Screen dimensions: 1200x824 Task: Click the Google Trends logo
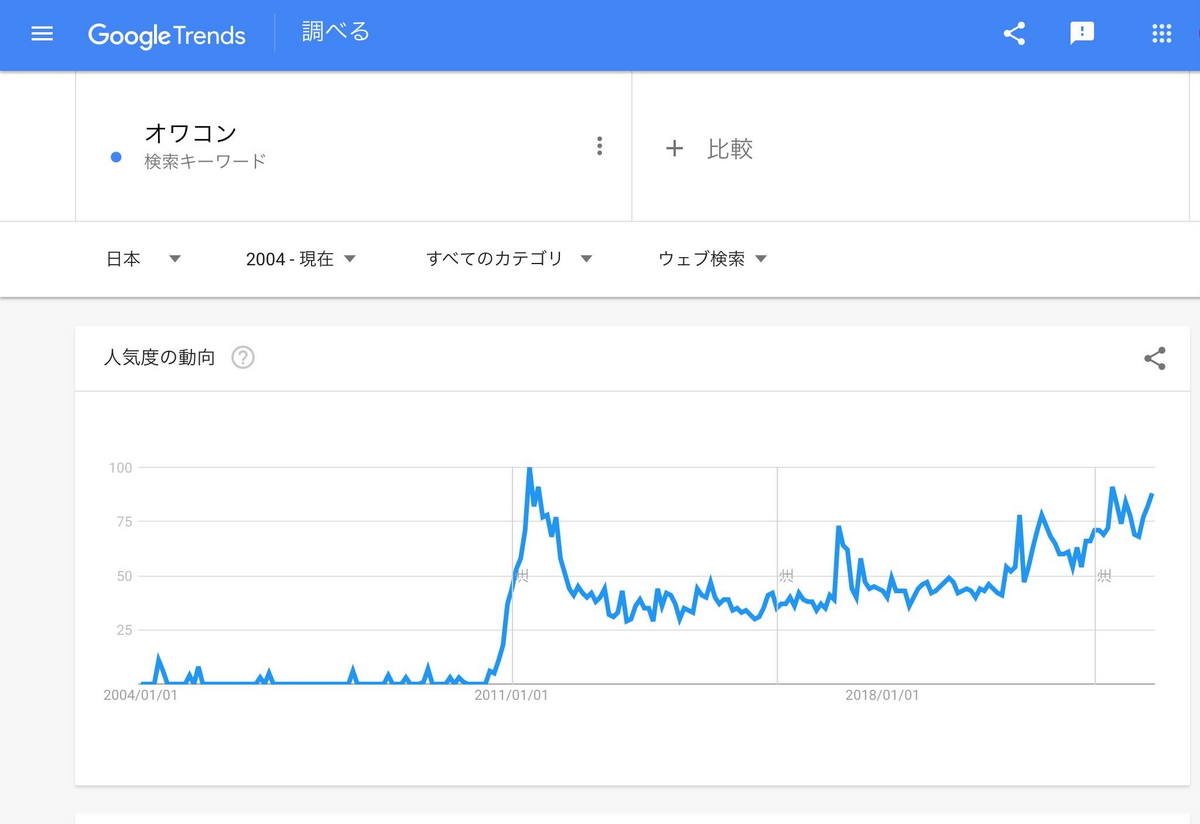[166, 35]
